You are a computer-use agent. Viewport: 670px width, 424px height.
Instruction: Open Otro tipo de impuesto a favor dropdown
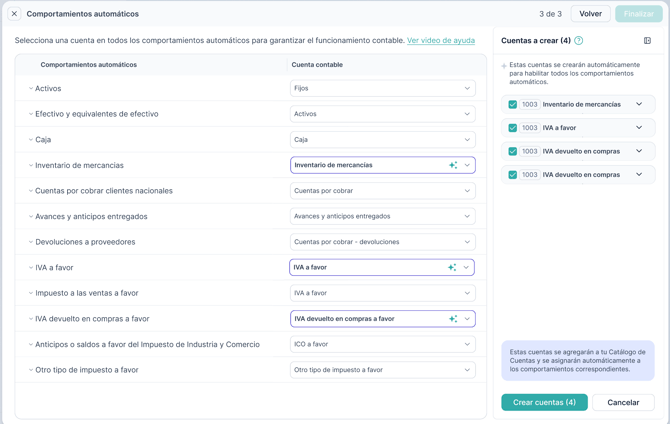coord(382,370)
